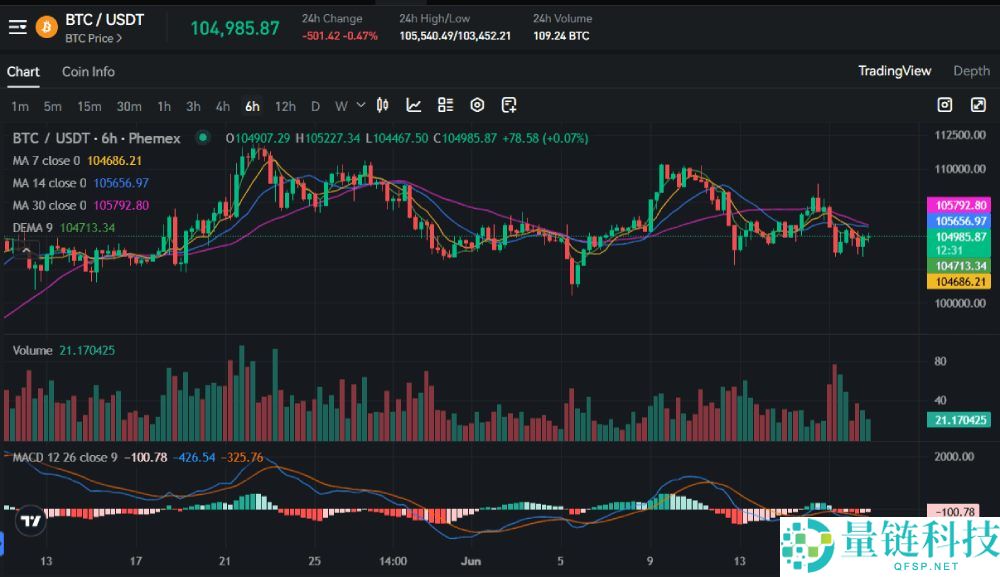Click the 100000.00 price axis label
The image size is (1000, 577).
pyautogui.click(x=960, y=303)
